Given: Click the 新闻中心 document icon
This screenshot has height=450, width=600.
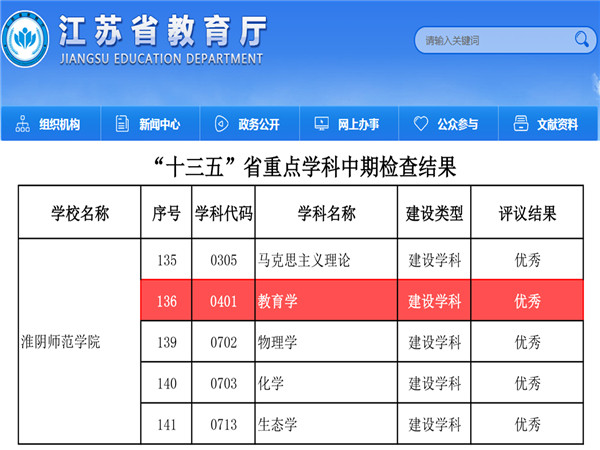Looking at the screenshot, I should click(122, 124).
